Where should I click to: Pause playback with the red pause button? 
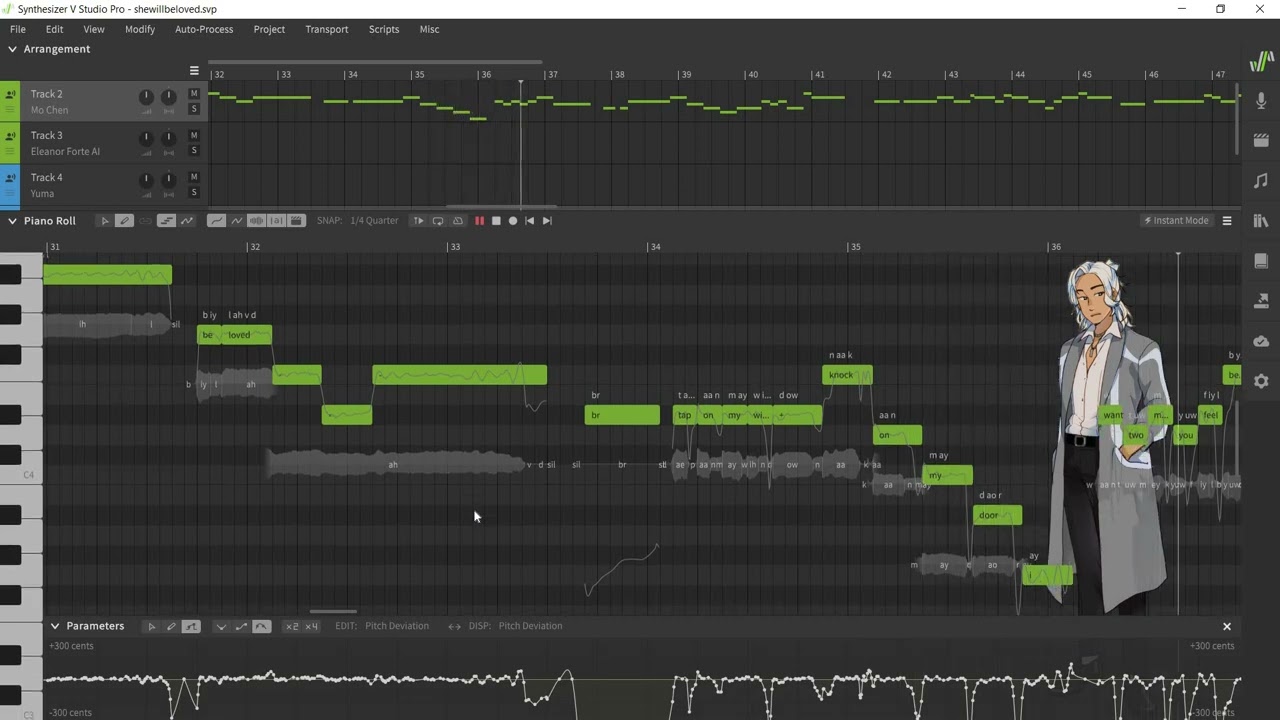(479, 221)
